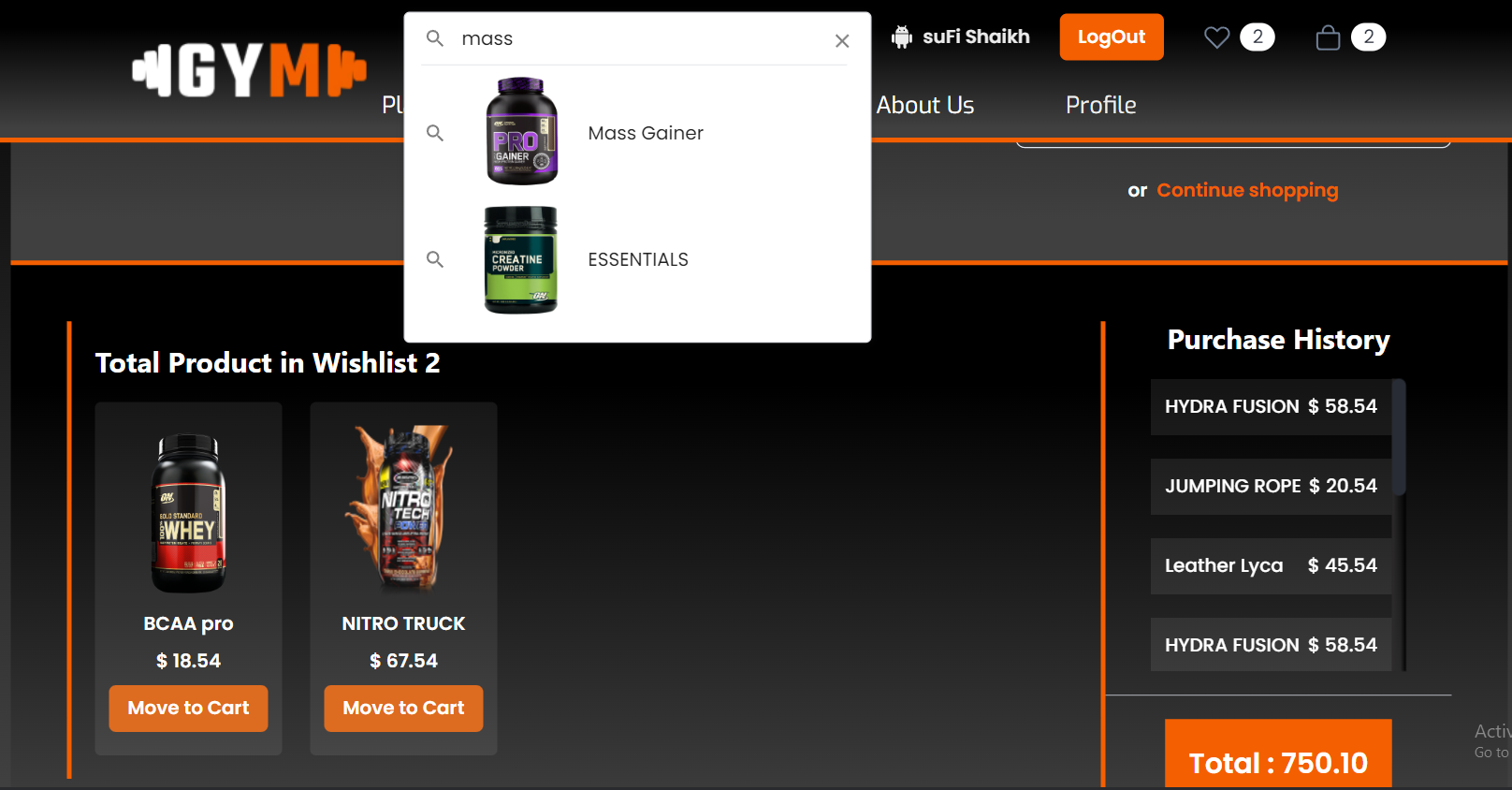Viewport: 1512px width, 790px height.
Task: Clear search text with X icon
Action: [x=842, y=40]
